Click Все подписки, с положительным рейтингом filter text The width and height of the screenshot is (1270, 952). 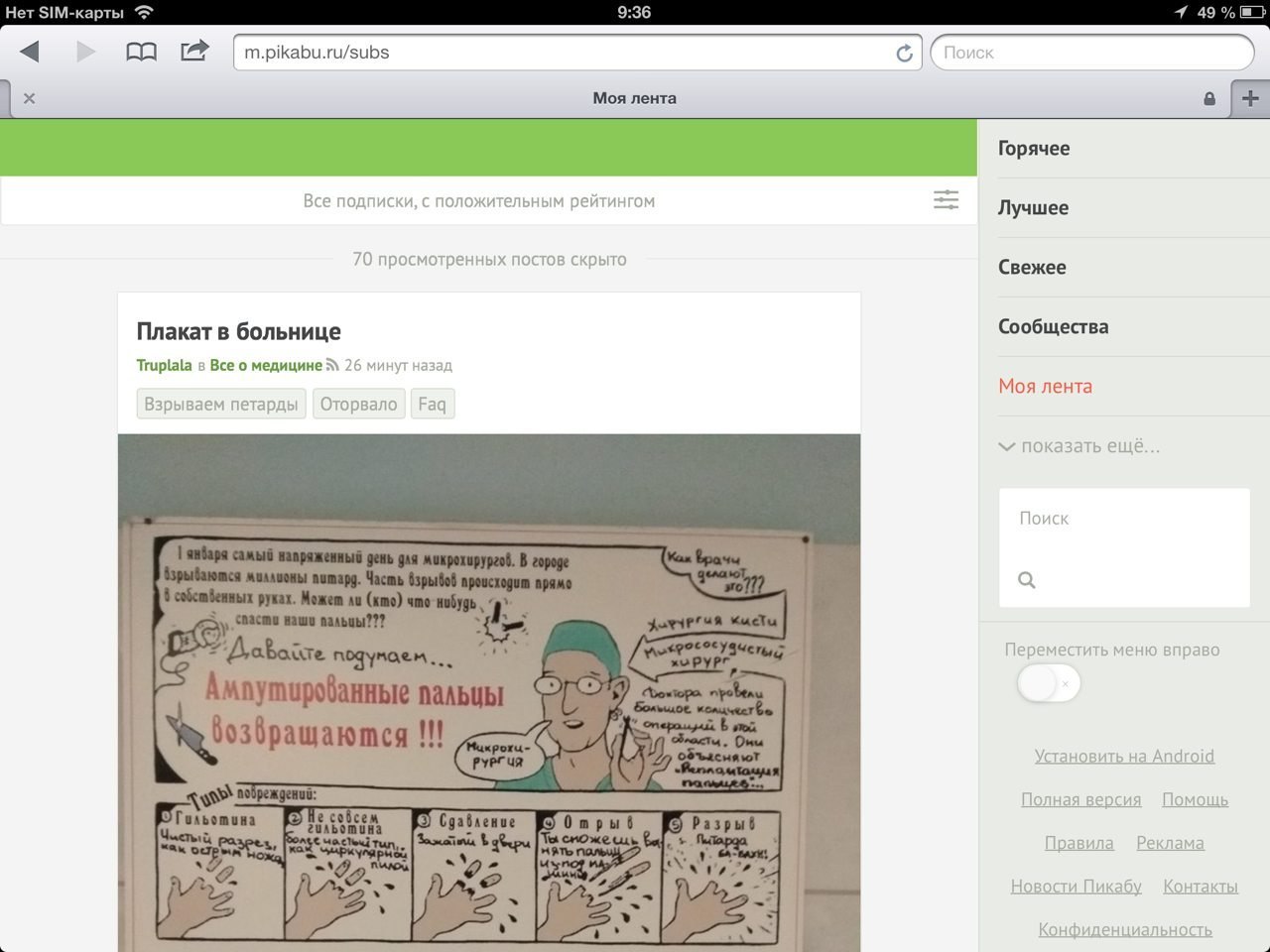pyautogui.click(x=479, y=201)
